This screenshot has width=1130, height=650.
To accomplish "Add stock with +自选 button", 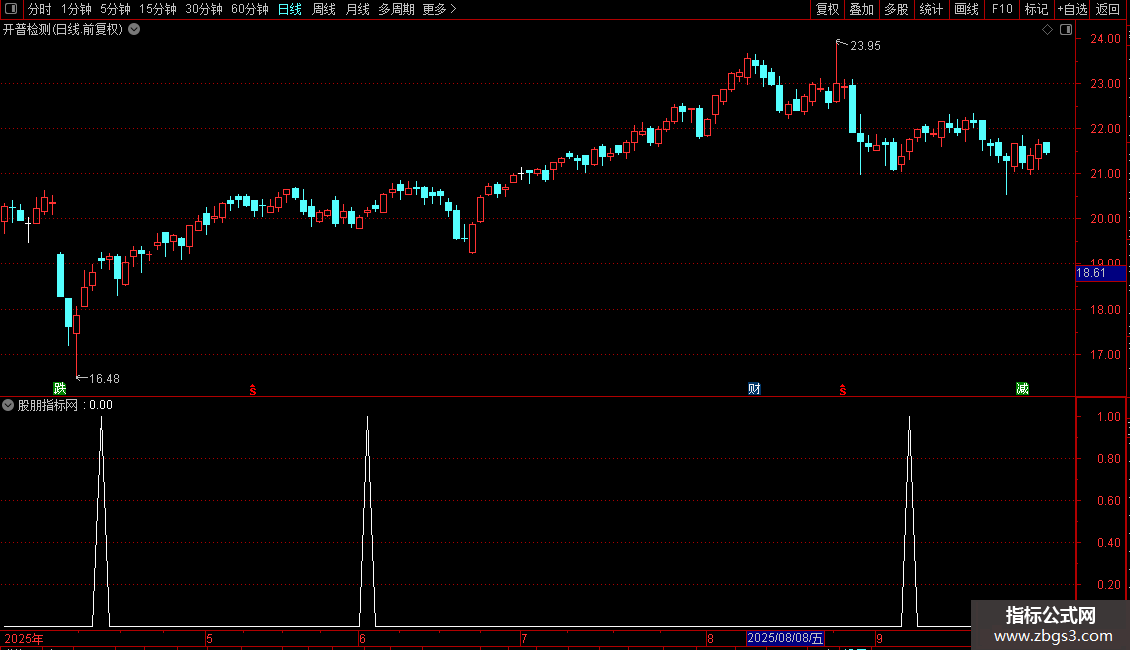I will tap(1072, 9).
